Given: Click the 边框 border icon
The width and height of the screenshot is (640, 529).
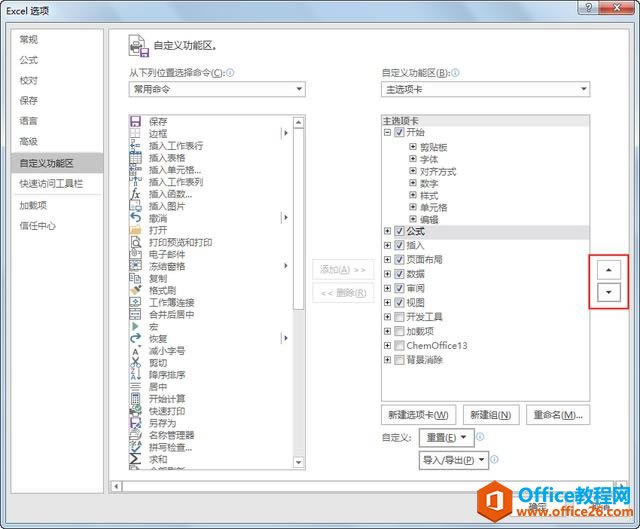Looking at the screenshot, I should (x=135, y=133).
